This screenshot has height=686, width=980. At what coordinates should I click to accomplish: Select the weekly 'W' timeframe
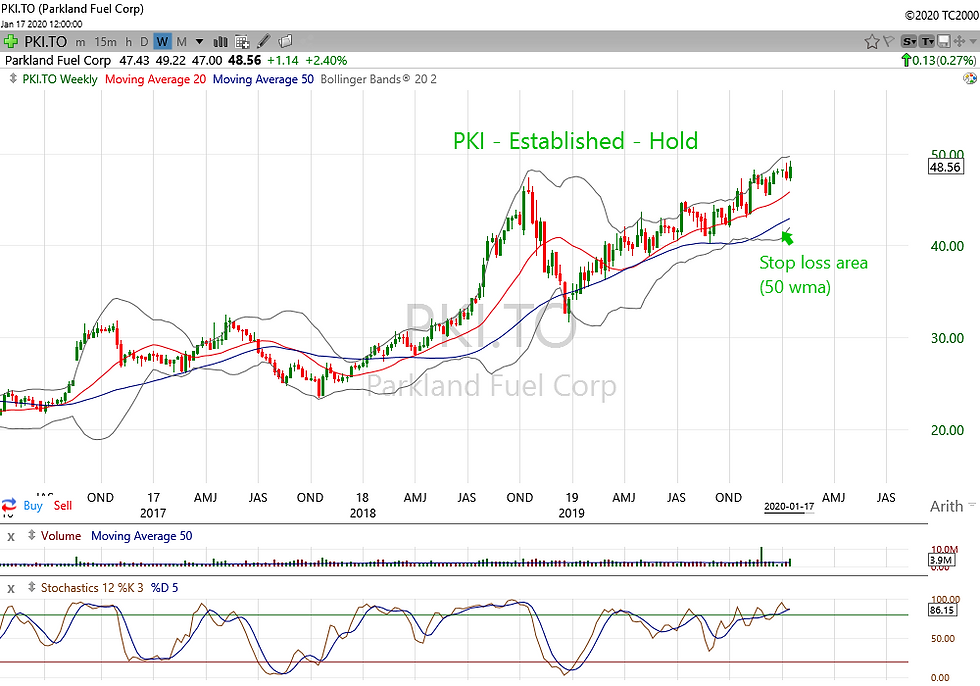(162, 42)
